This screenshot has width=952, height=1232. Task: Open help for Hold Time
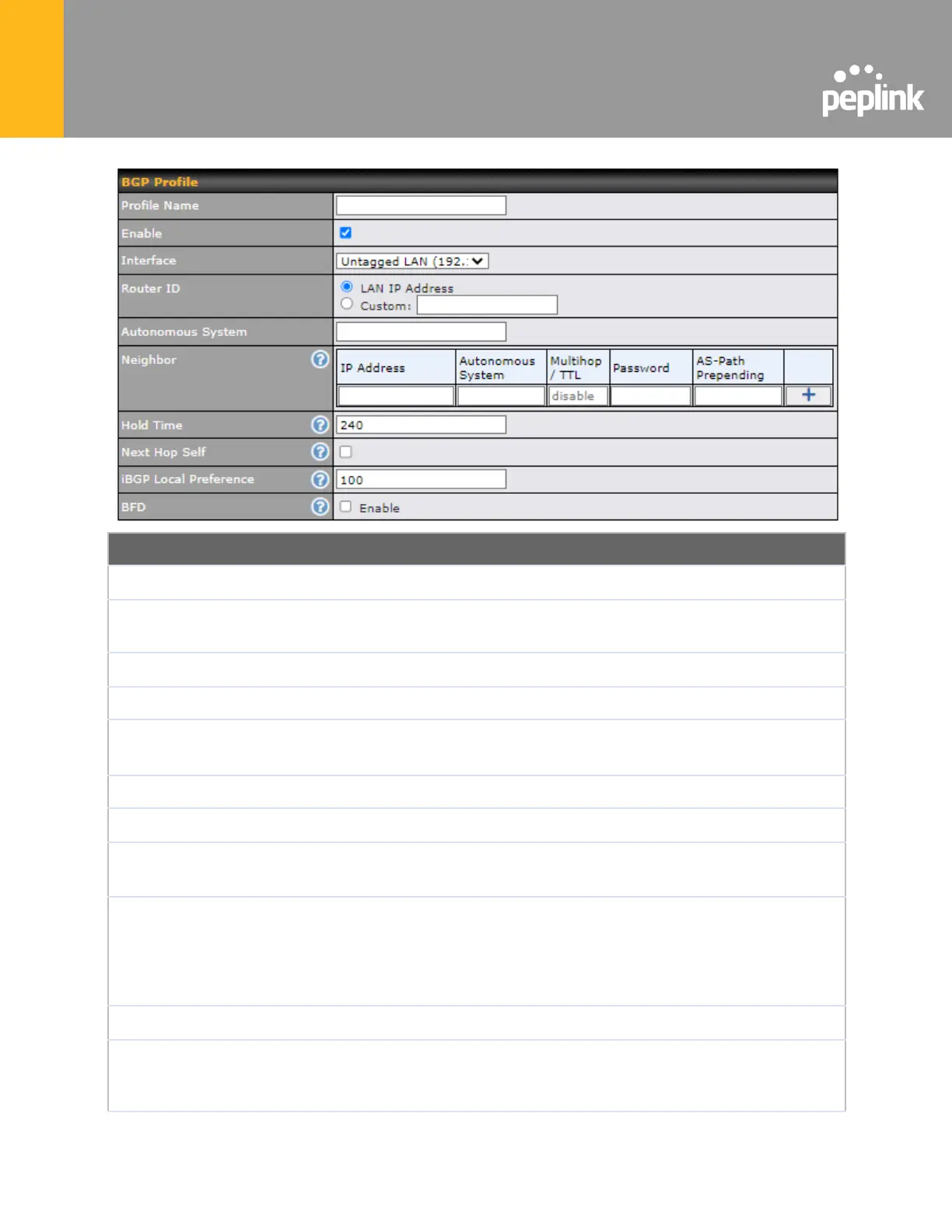click(320, 425)
